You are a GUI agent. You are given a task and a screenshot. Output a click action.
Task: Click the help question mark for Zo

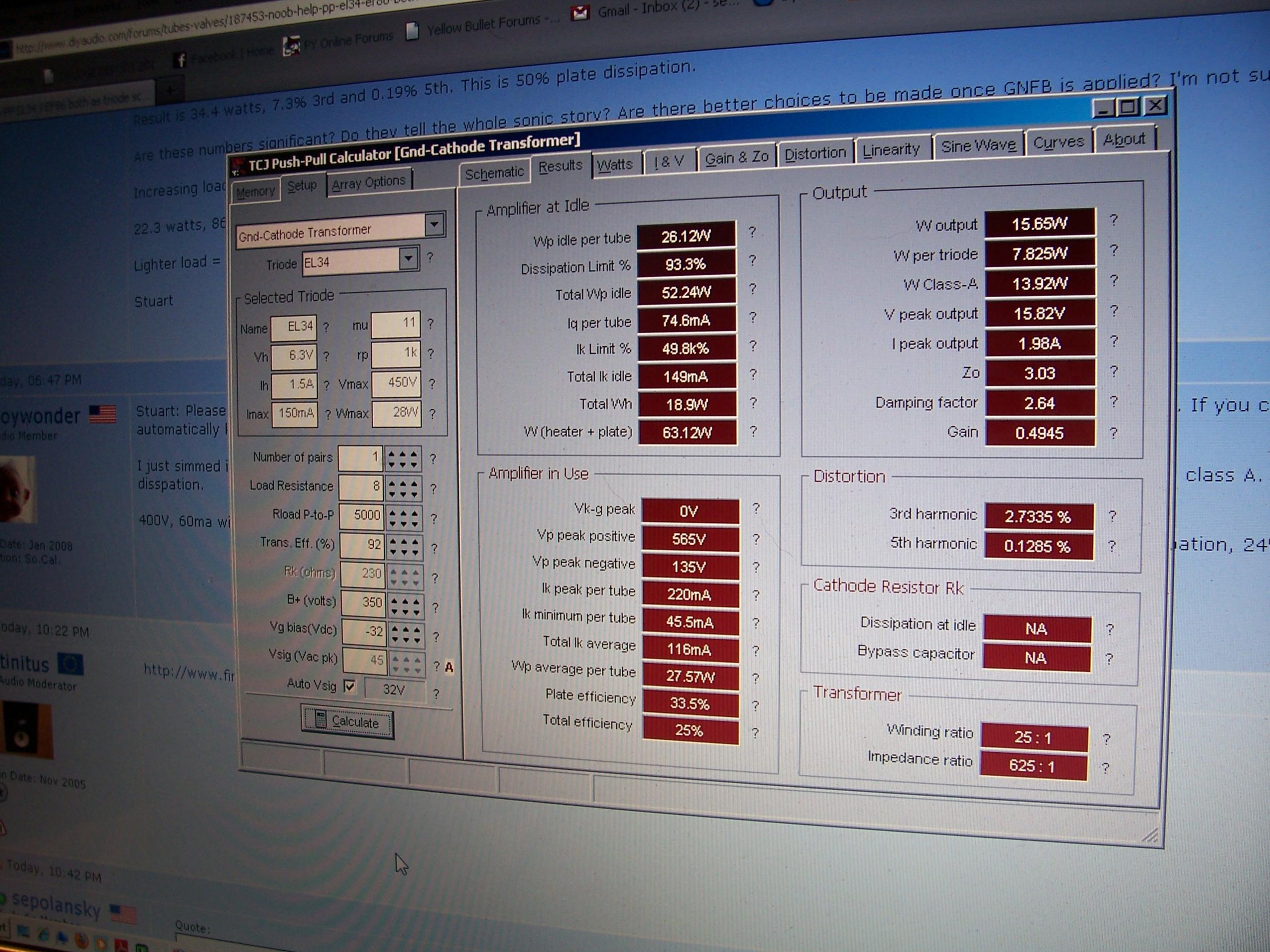click(x=1113, y=372)
